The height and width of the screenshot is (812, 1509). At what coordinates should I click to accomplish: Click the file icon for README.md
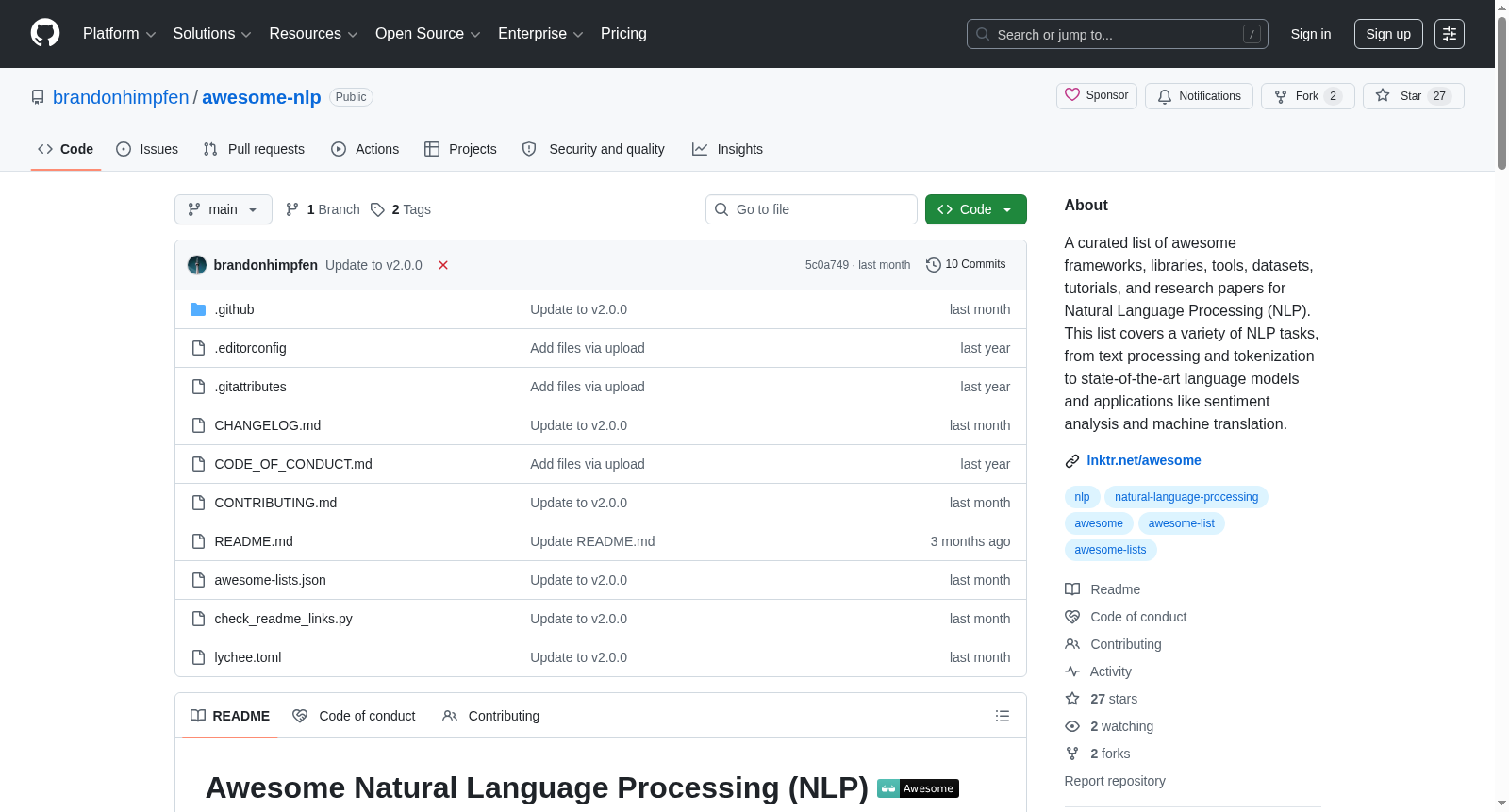198,541
